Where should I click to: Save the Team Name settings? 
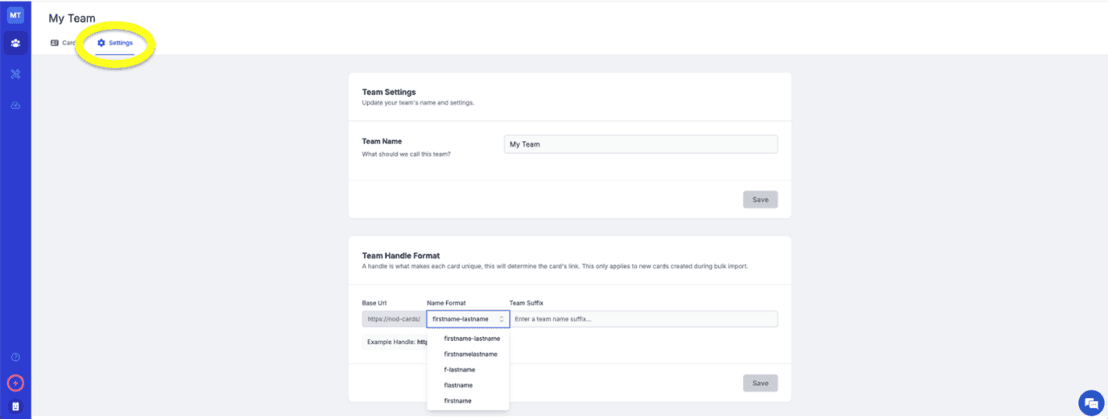760,199
